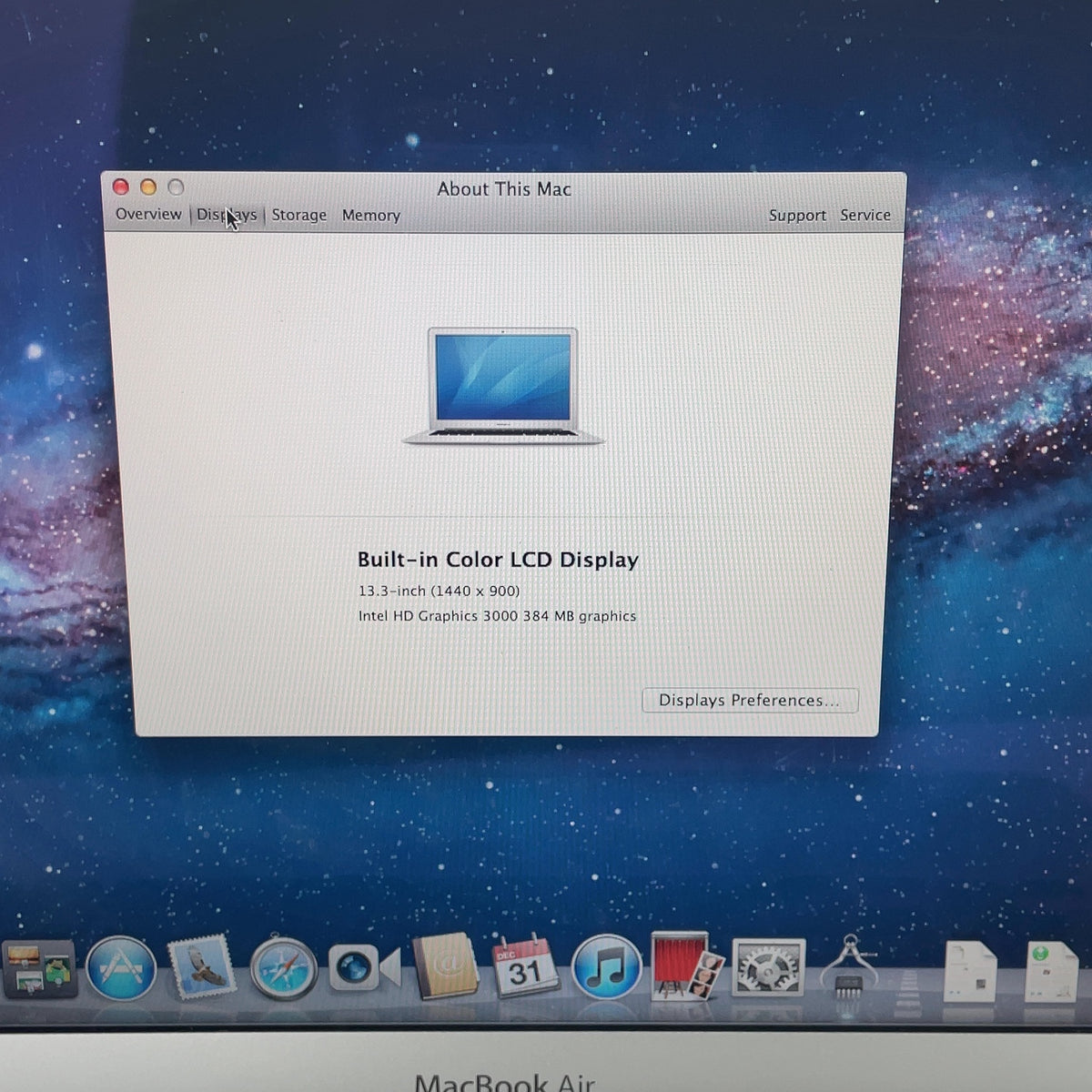
Task: Open Mission Control from the Dock
Action: 40,970
